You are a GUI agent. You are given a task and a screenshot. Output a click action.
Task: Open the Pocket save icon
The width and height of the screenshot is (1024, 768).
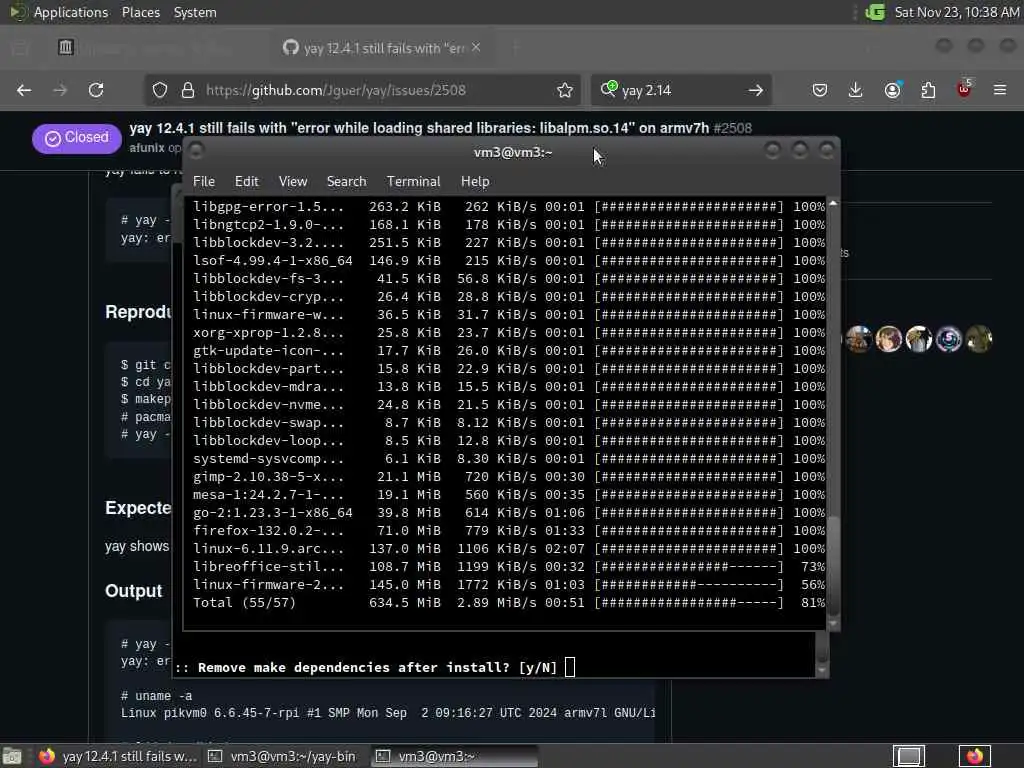(x=820, y=90)
